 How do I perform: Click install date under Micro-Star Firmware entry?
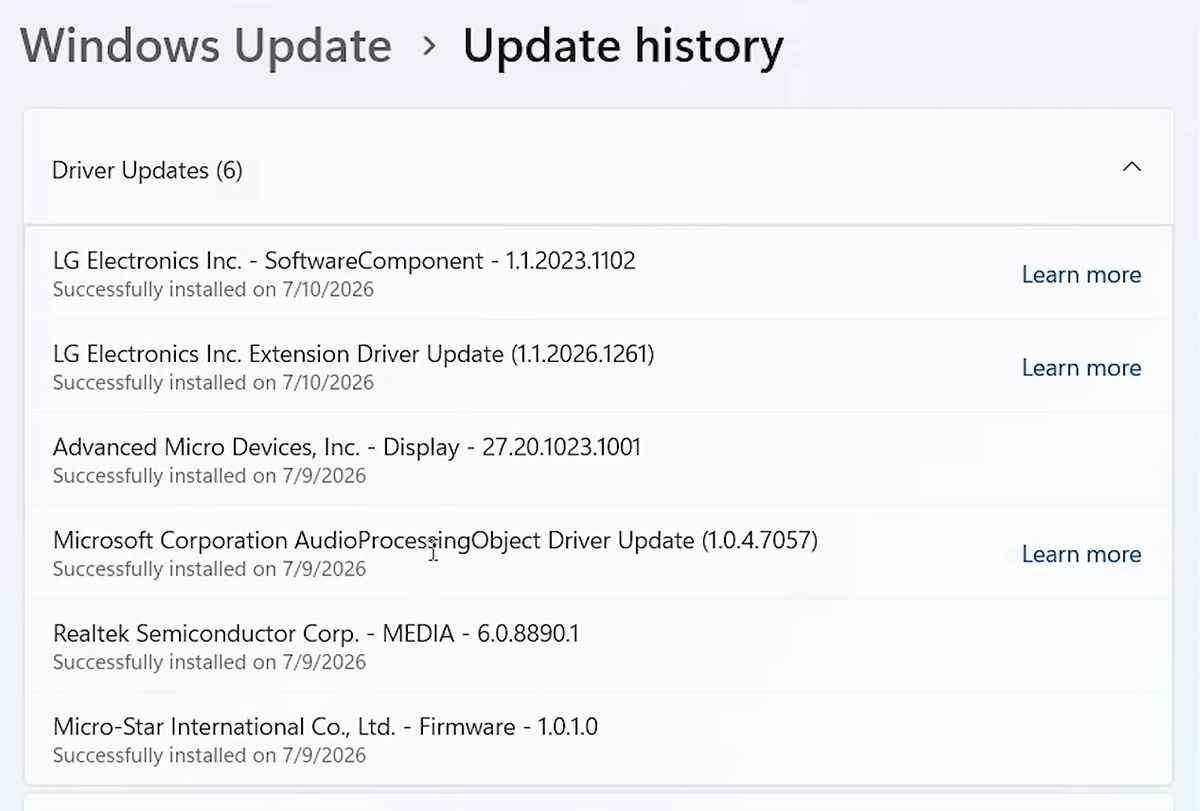tap(209, 755)
